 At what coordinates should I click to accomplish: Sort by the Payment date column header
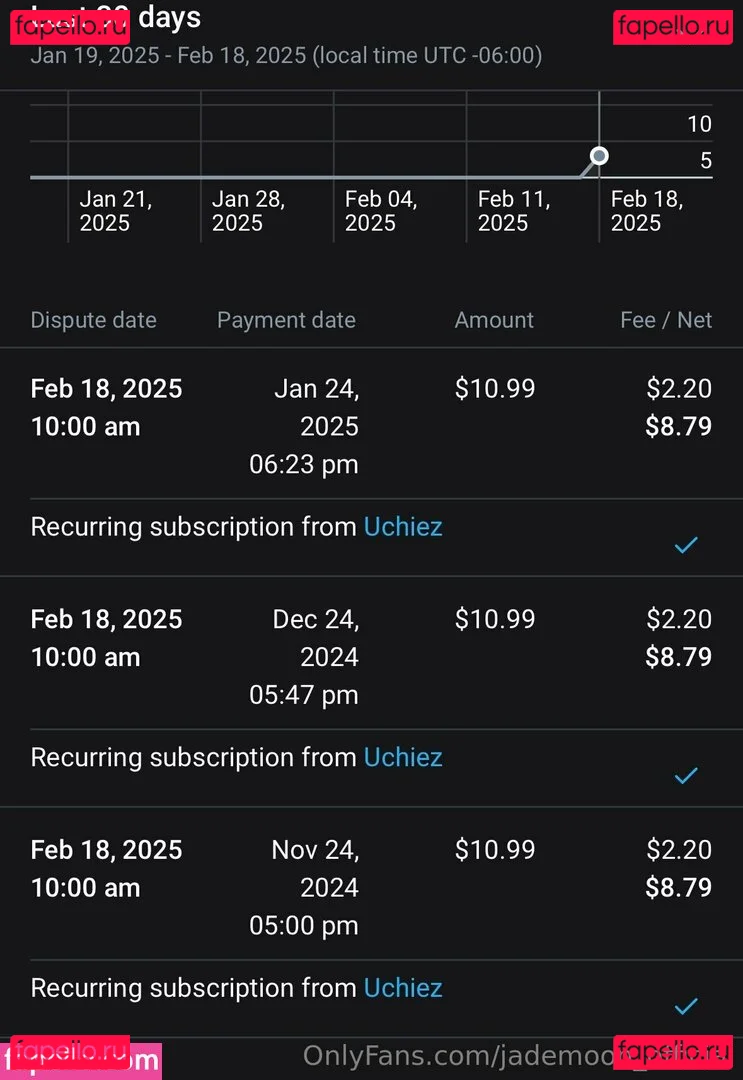pos(286,320)
